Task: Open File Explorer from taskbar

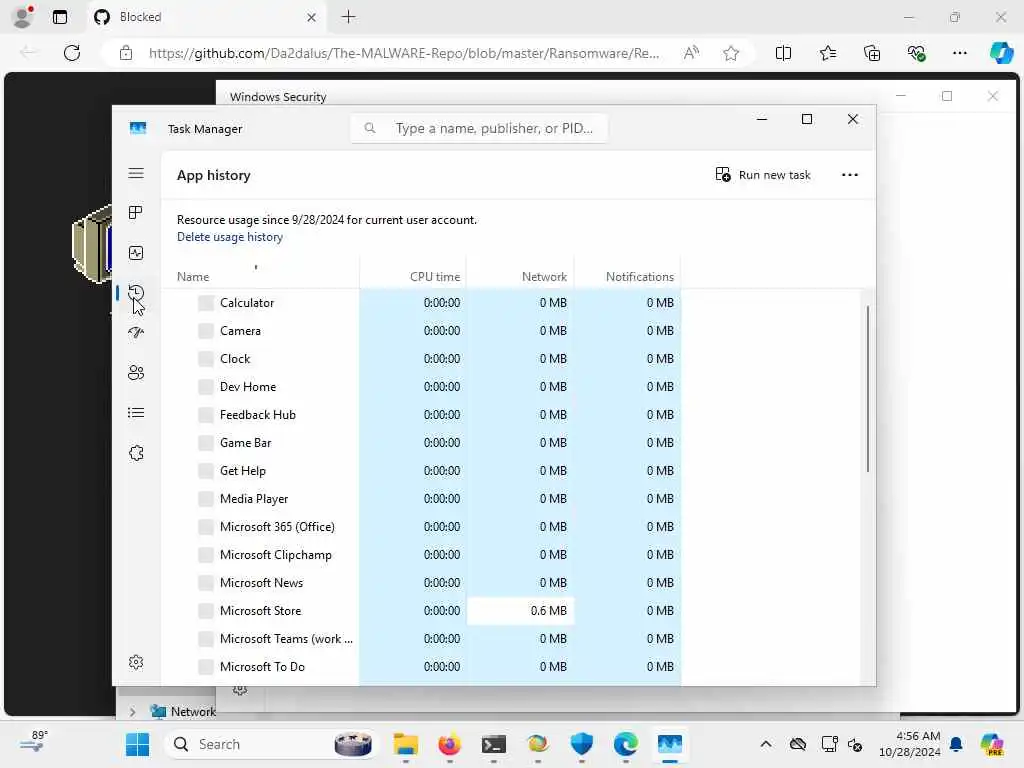Action: coord(406,744)
